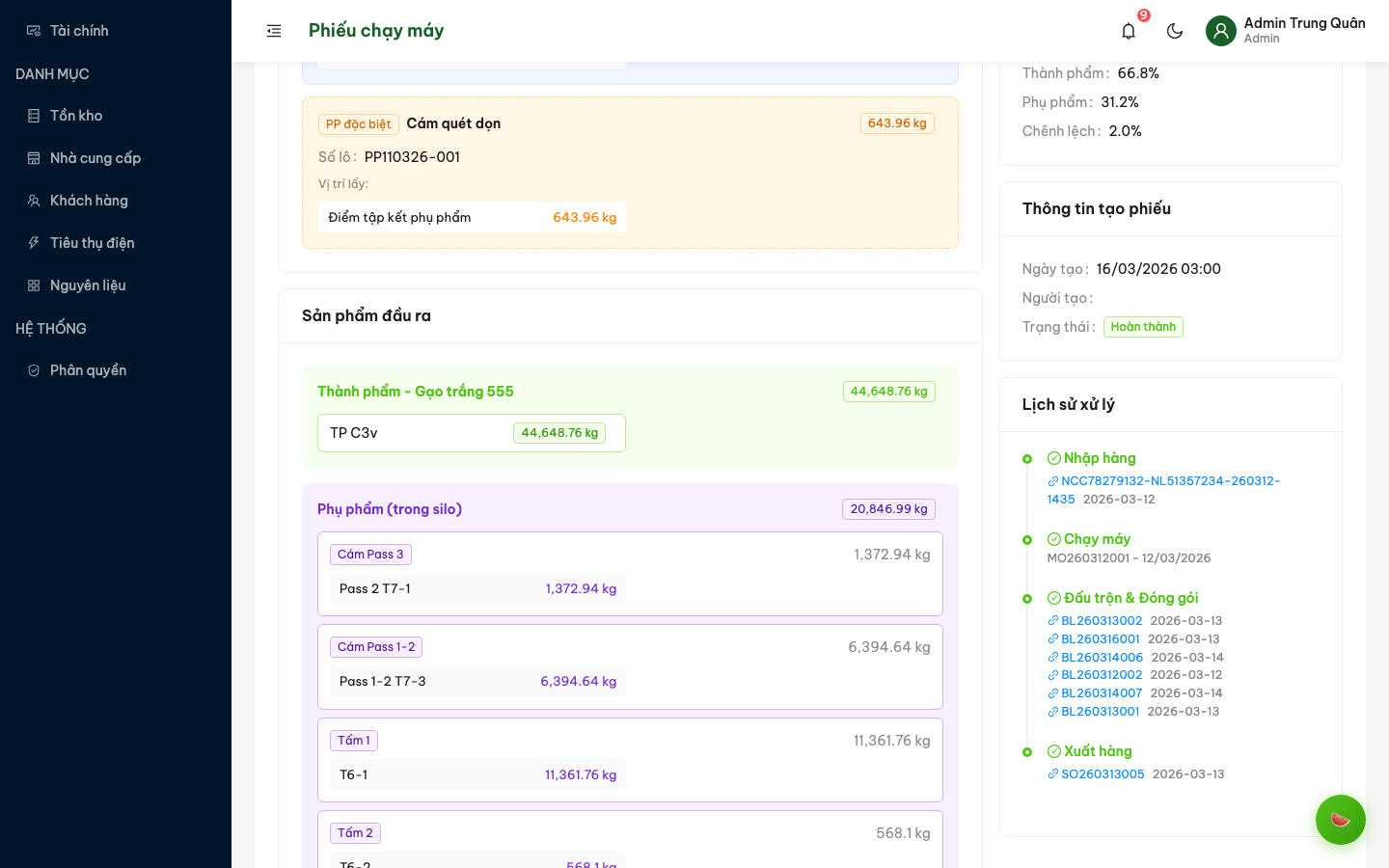Open sales order SO260313005 link
Viewport: 1389px width, 868px height.
pos(1103,774)
